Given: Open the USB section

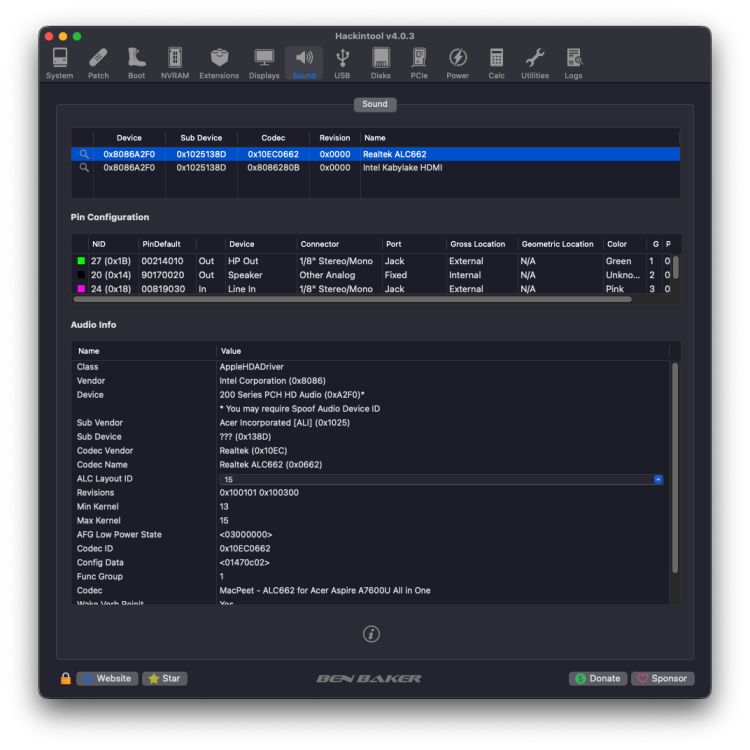Looking at the screenshot, I should coord(342,63).
